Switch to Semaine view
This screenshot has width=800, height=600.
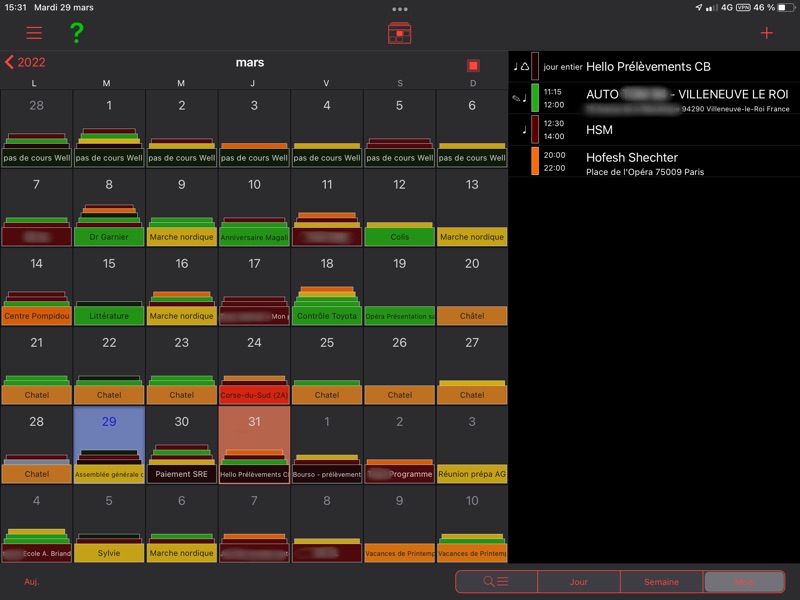click(x=661, y=581)
